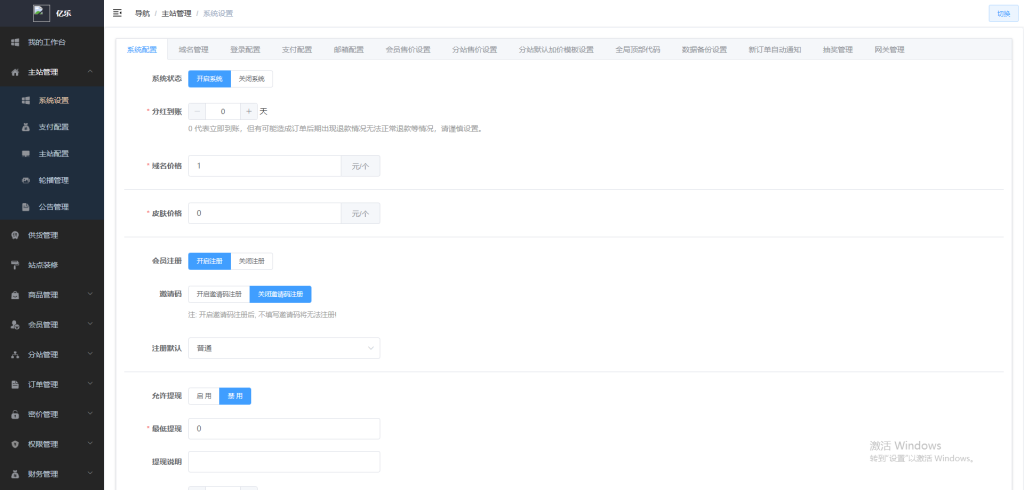Click the sidebar collapse hamburger icon

(x=118, y=13)
